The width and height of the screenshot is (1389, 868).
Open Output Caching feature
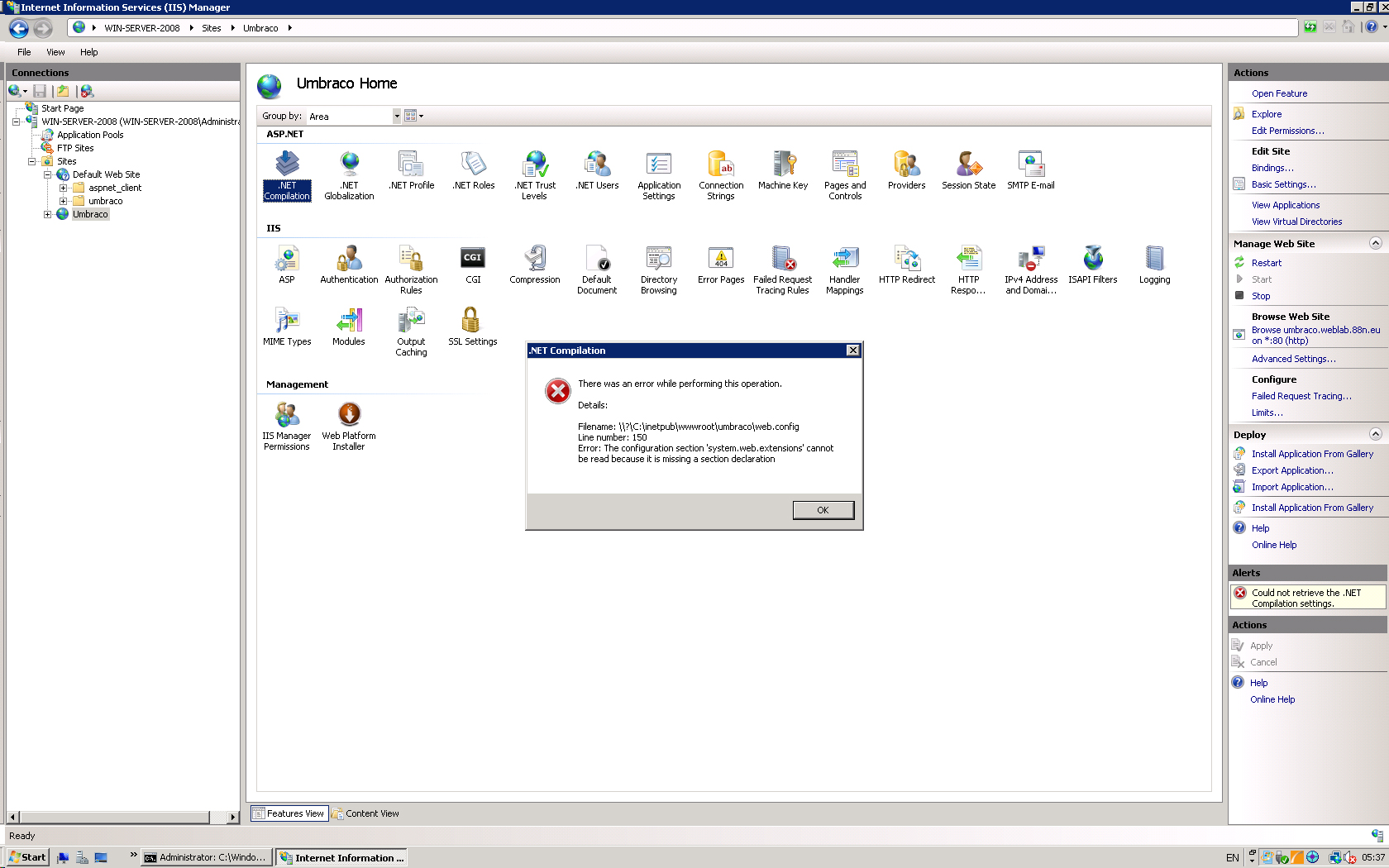411,331
